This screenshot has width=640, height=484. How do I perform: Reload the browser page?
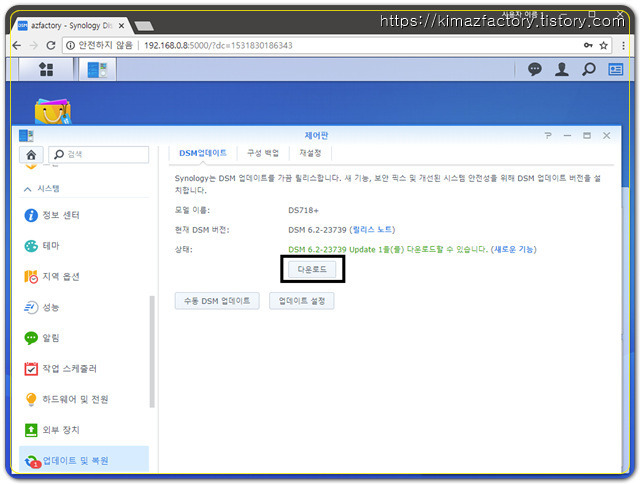(x=51, y=45)
